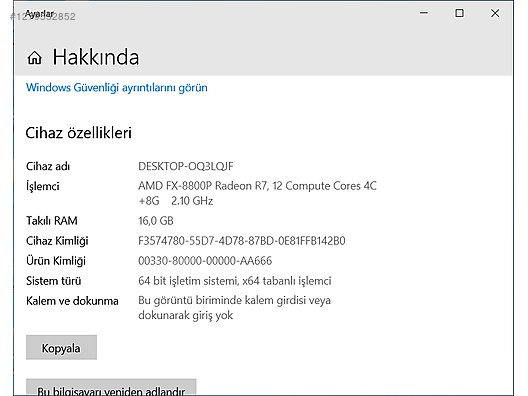Minimize the Ayarlar window

[424, 13]
